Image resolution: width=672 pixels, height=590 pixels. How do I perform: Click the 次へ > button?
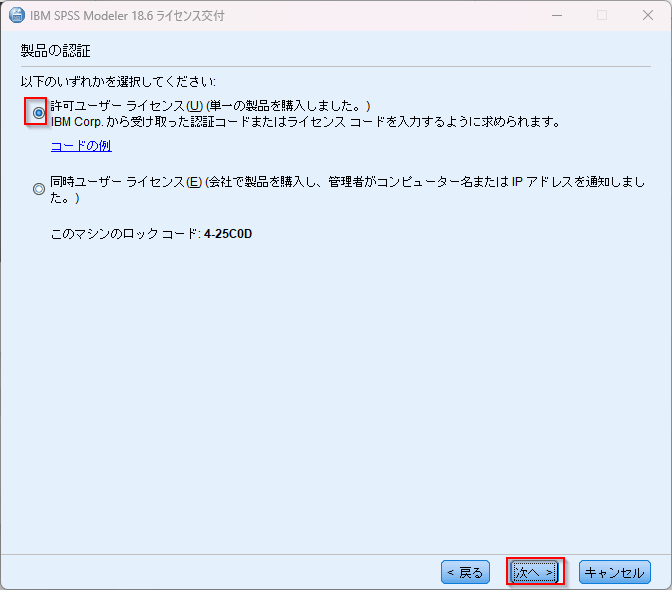click(534, 572)
